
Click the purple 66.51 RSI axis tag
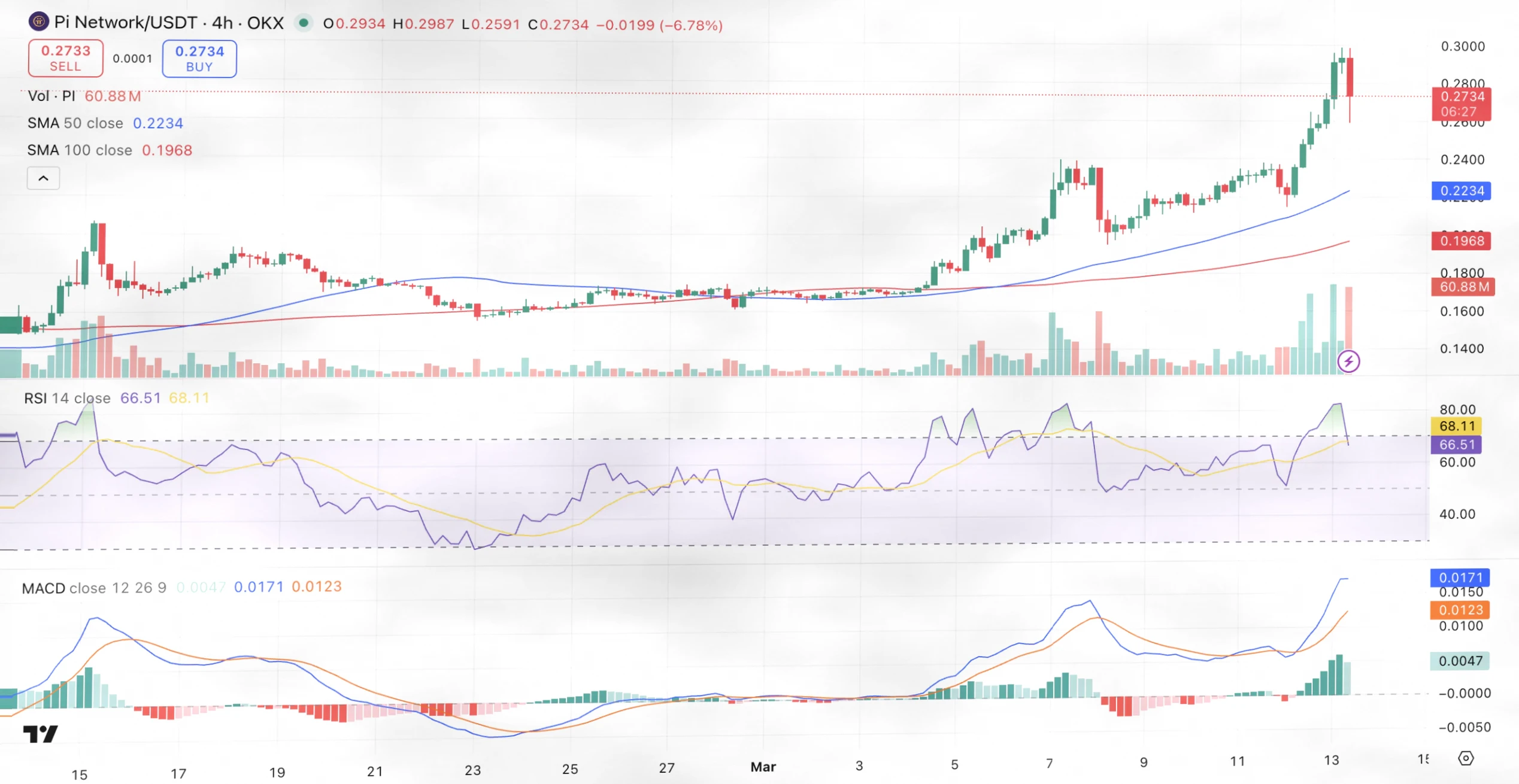click(x=1456, y=445)
